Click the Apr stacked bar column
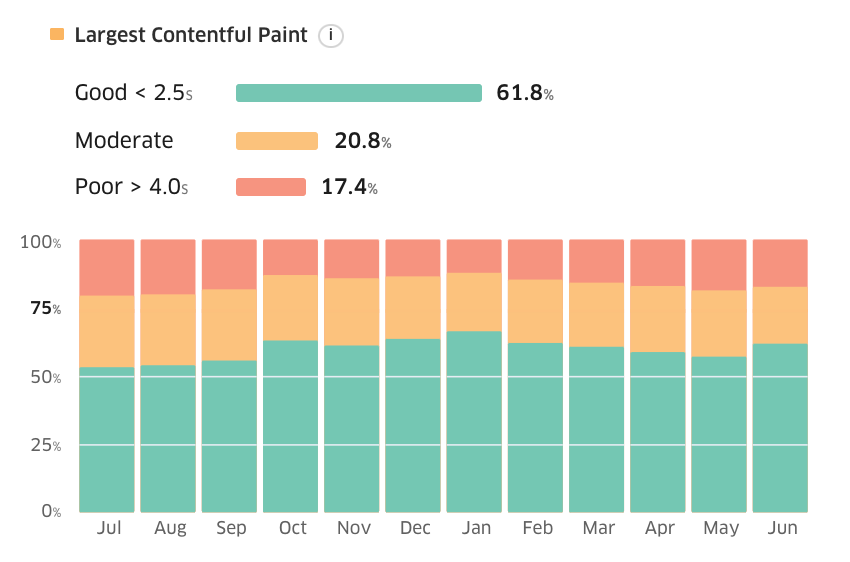Screen dimensions: 850x562 [x=658, y=376]
